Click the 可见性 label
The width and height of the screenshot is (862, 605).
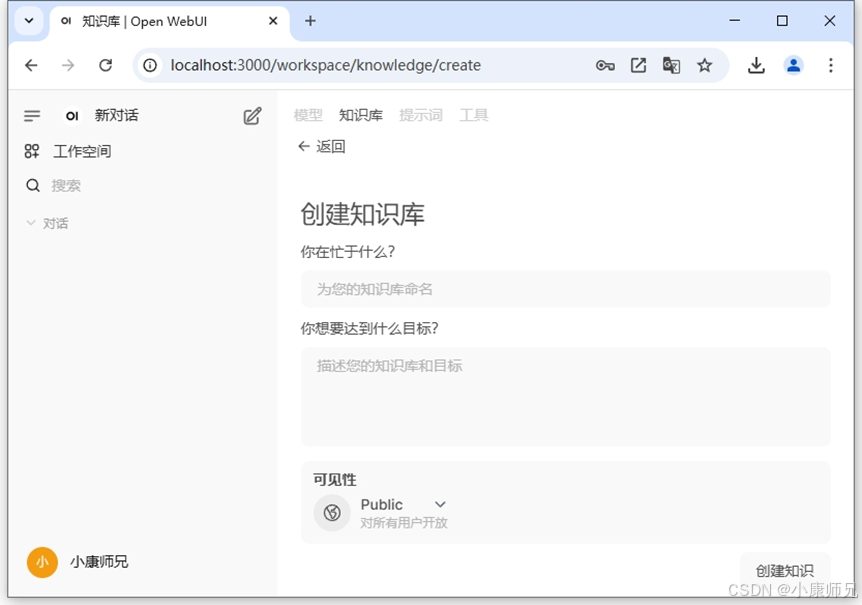pyautogui.click(x=335, y=480)
